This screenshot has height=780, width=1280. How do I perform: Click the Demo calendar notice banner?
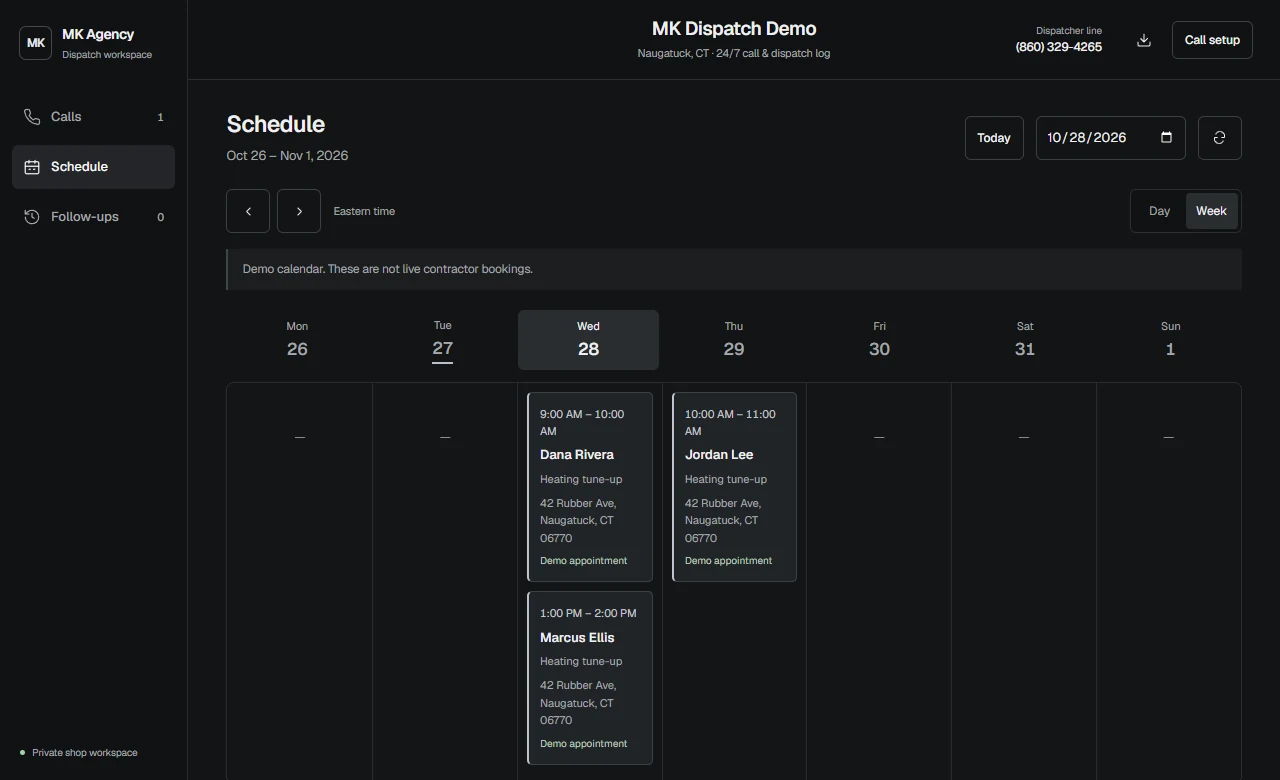point(734,269)
